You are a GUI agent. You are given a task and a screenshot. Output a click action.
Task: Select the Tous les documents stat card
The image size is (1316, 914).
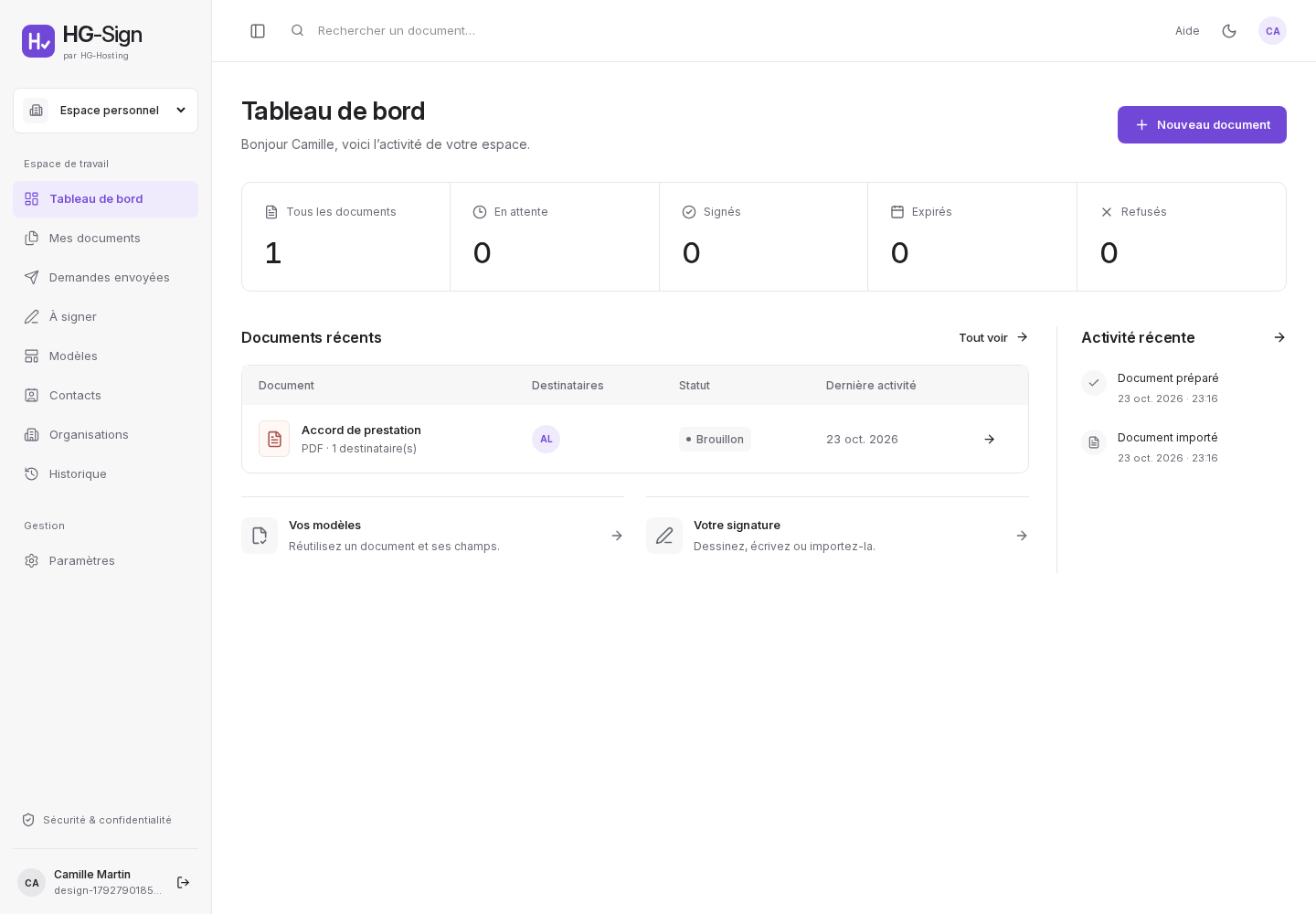click(x=346, y=237)
